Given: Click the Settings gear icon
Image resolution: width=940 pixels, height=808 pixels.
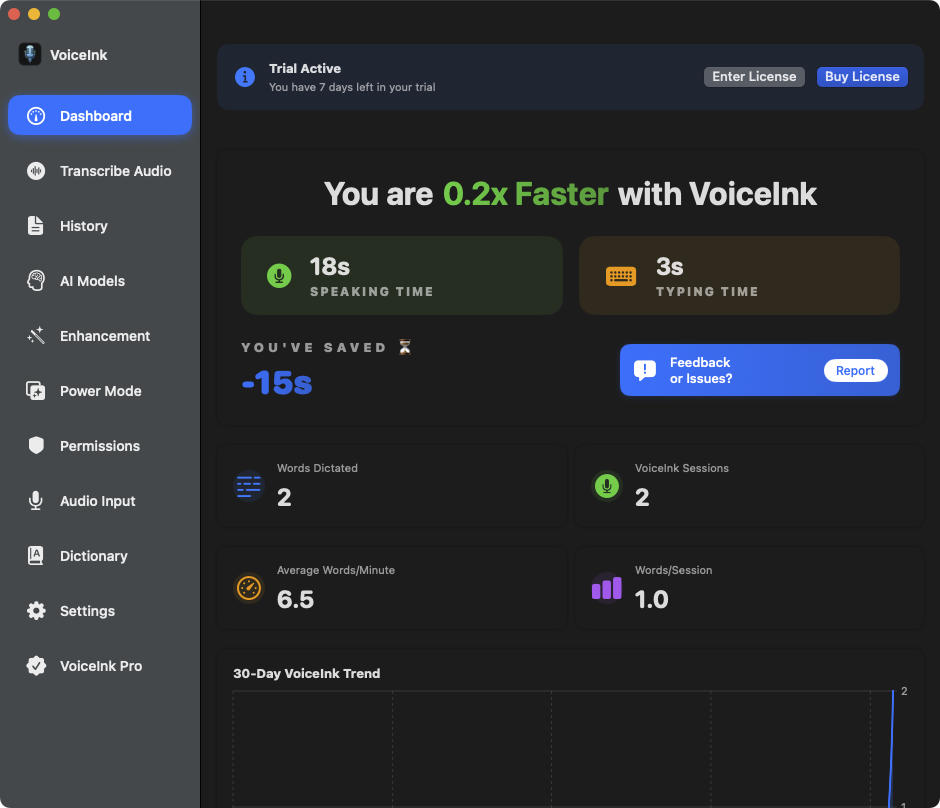Looking at the screenshot, I should click(x=36, y=611).
